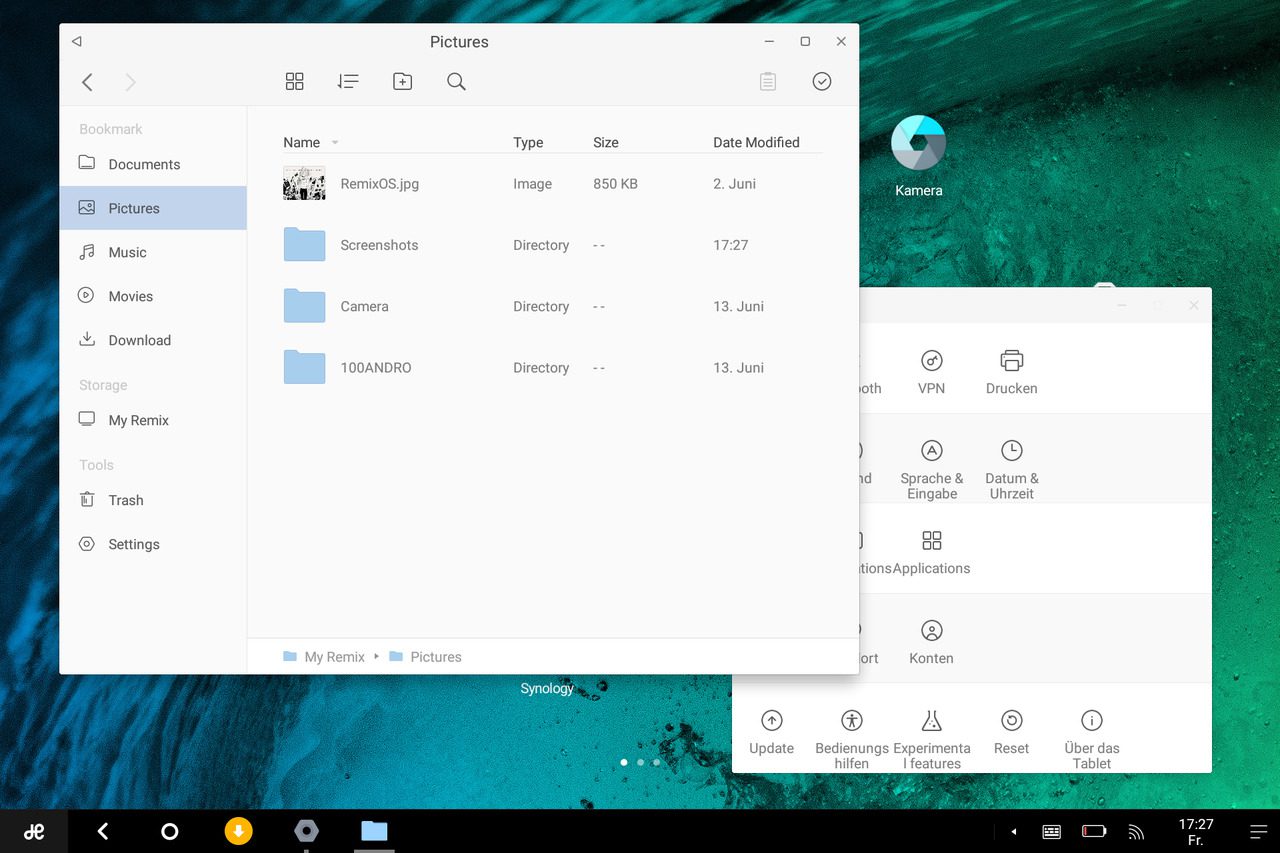Select the Camera folder icon in Pictures

[304, 306]
